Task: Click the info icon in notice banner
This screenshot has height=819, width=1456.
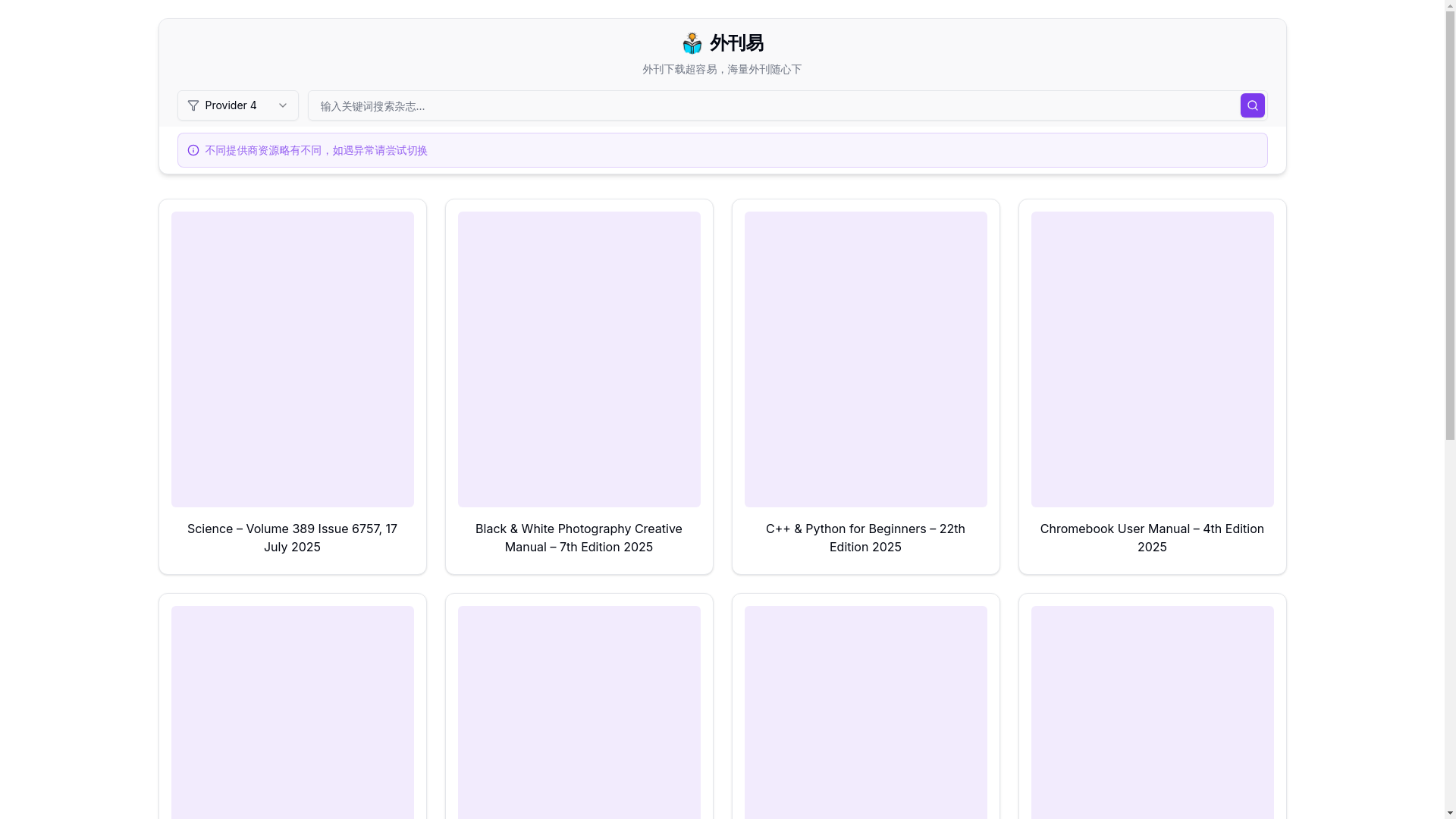Action: [x=193, y=150]
